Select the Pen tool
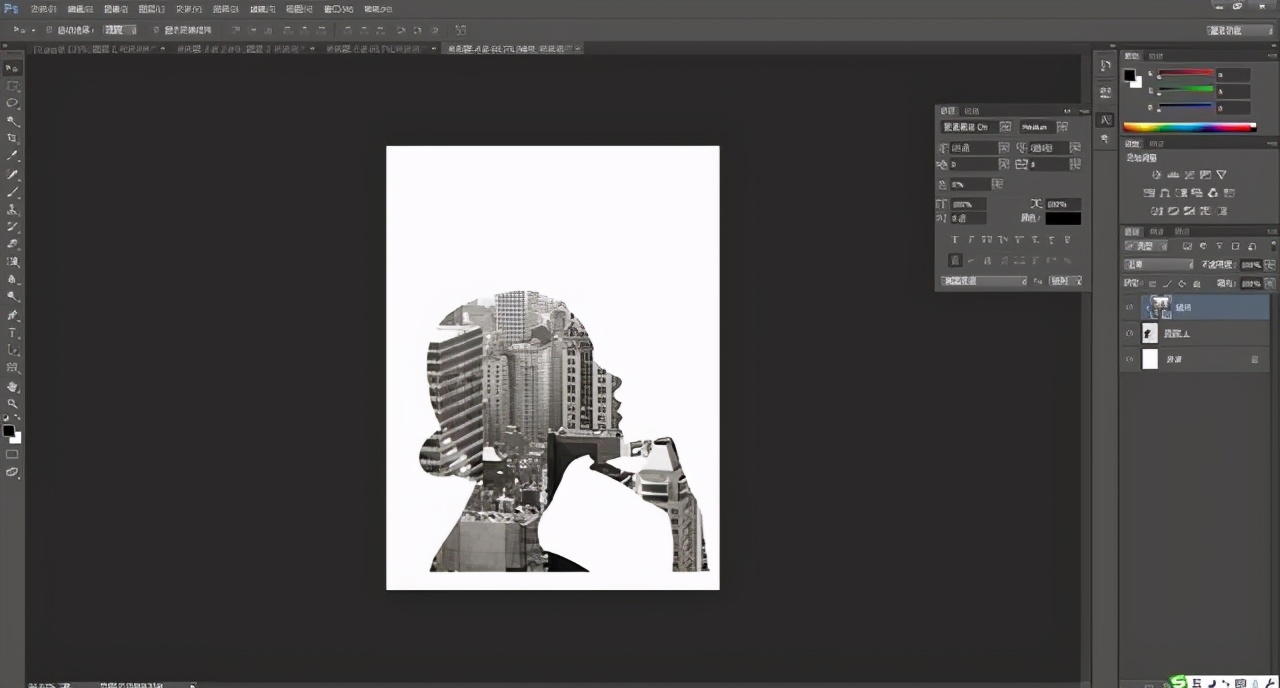The height and width of the screenshot is (688, 1280). pyautogui.click(x=12, y=315)
